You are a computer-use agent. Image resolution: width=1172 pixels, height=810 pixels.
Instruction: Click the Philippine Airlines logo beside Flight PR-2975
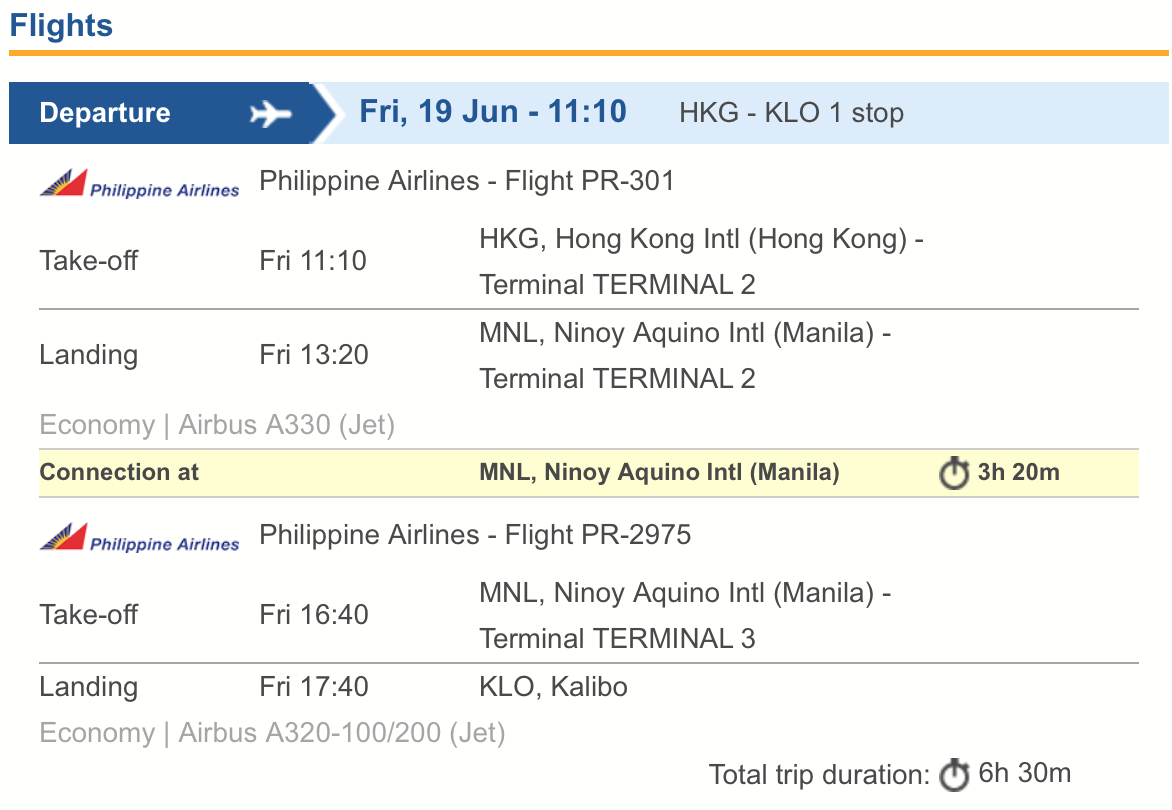click(140, 538)
